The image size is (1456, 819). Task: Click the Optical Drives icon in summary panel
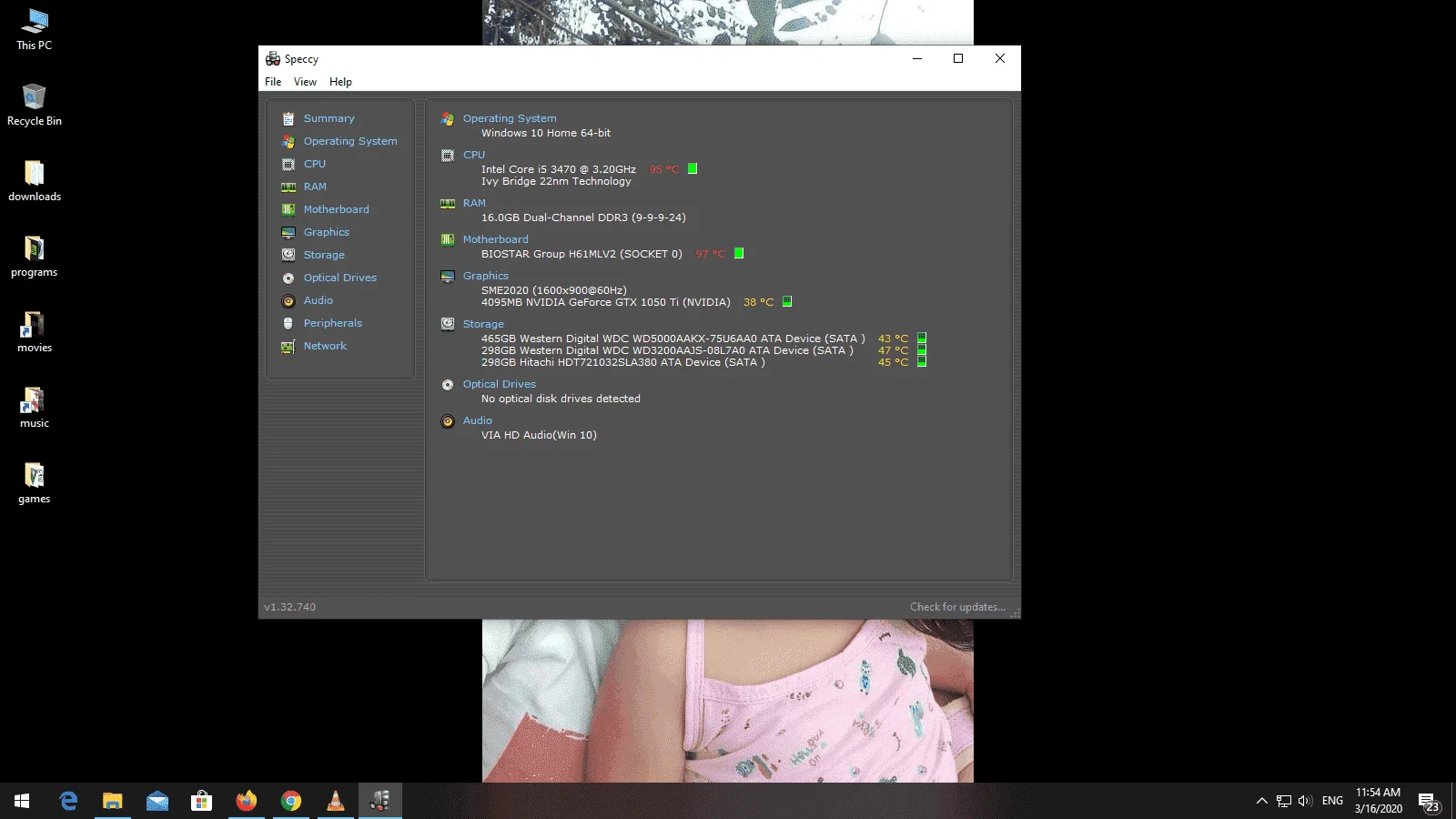point(448,385)
